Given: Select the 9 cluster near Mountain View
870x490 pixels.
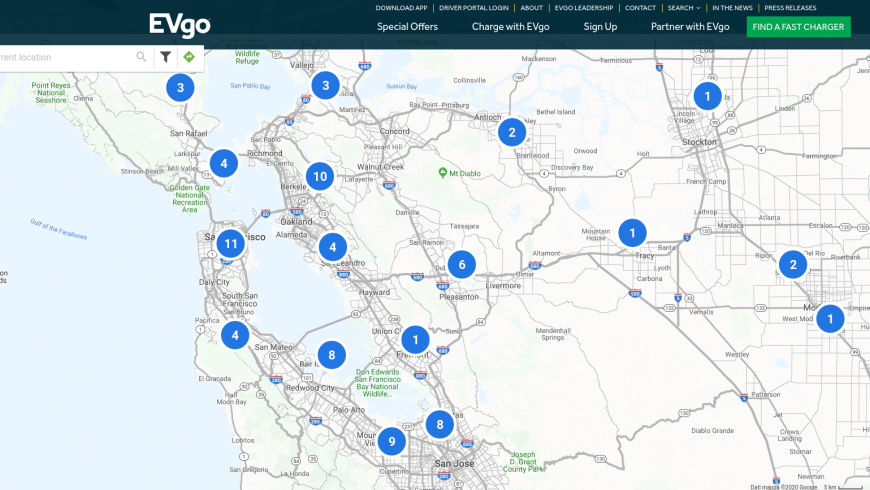Looking at the screenshot, I should [392, 441].
